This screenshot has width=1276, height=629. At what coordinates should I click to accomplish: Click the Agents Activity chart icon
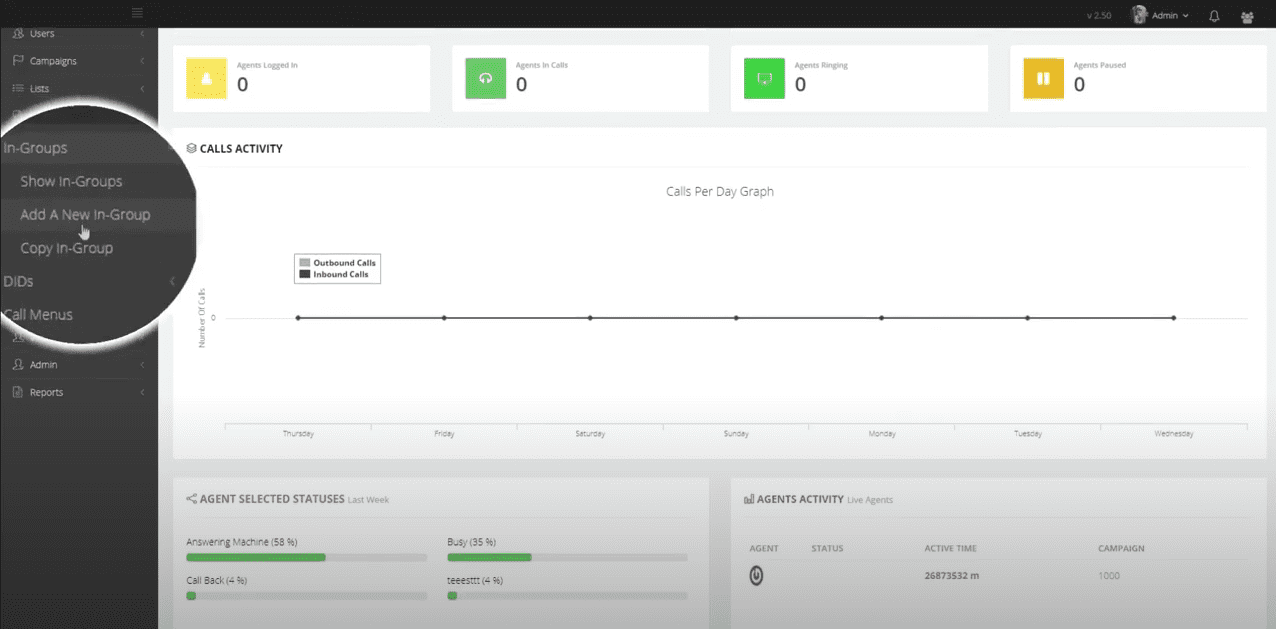click(749, 499)
